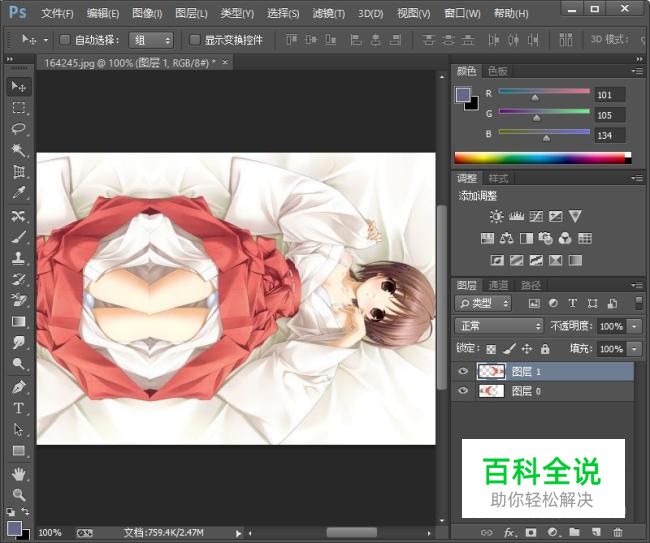650x543 pixels.
Task: Select the Zoom tool
Action: tap(19, 495)
